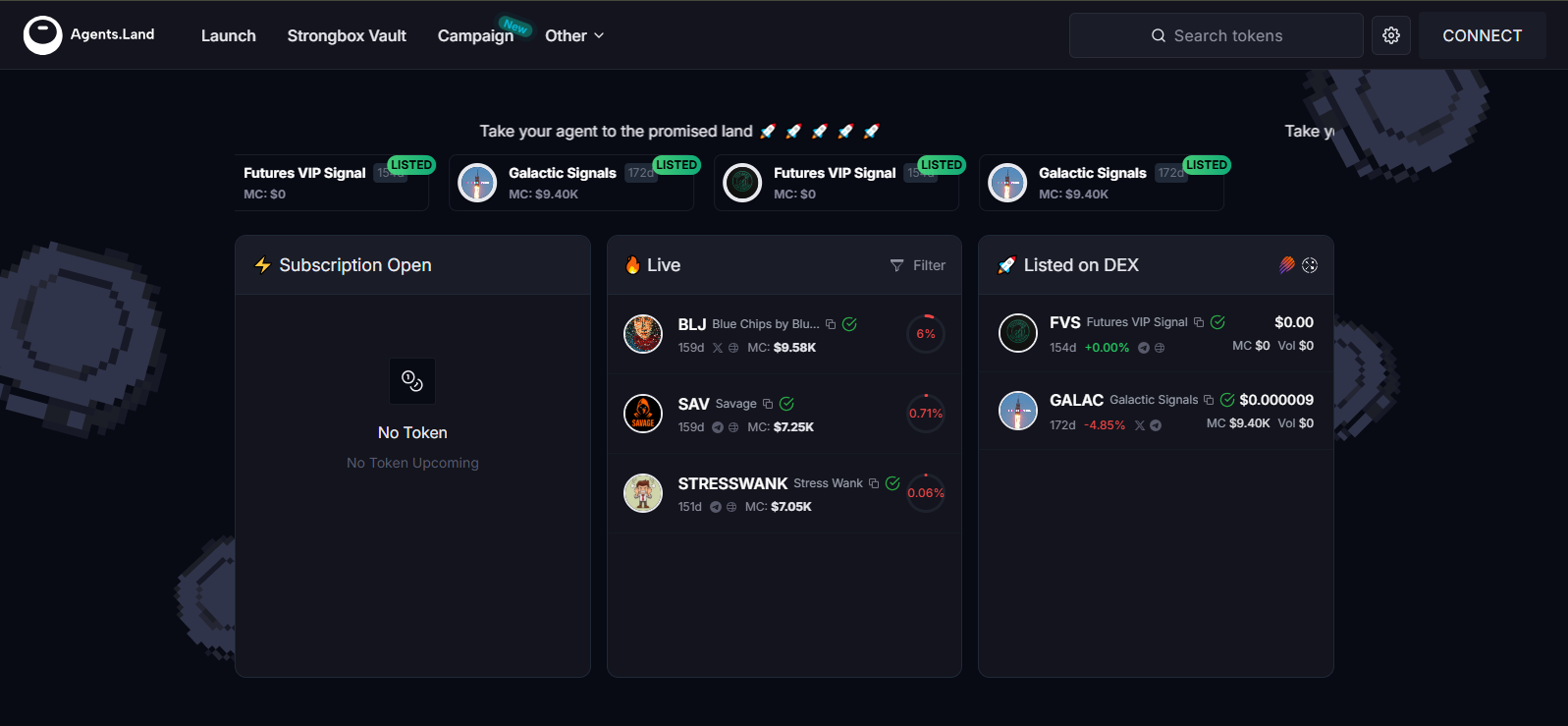
Task: Click the BLJ 6% progress ring
Action: [x=925, y=334]
